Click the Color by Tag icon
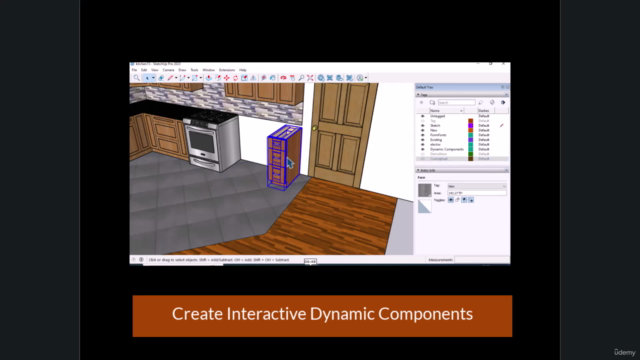Viewport: 640px width, 360px height. tap(492, 102)
